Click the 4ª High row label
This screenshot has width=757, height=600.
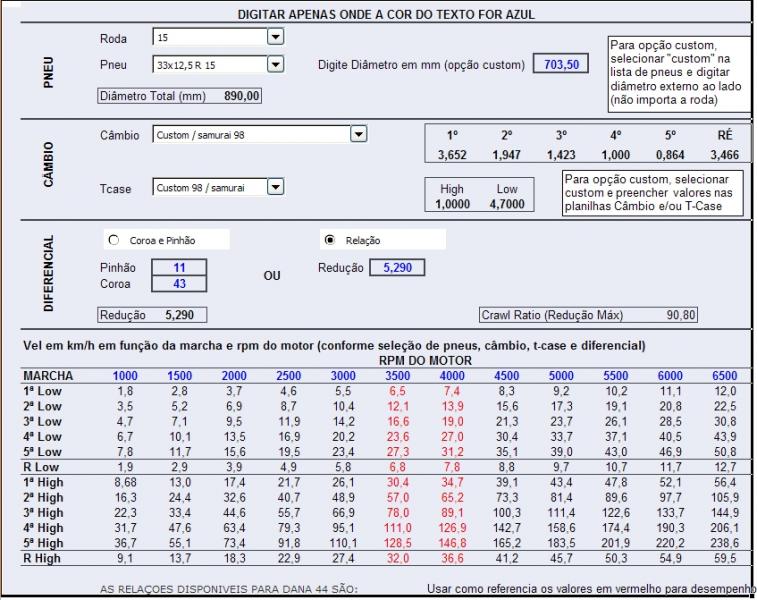[x=43, y=528]
